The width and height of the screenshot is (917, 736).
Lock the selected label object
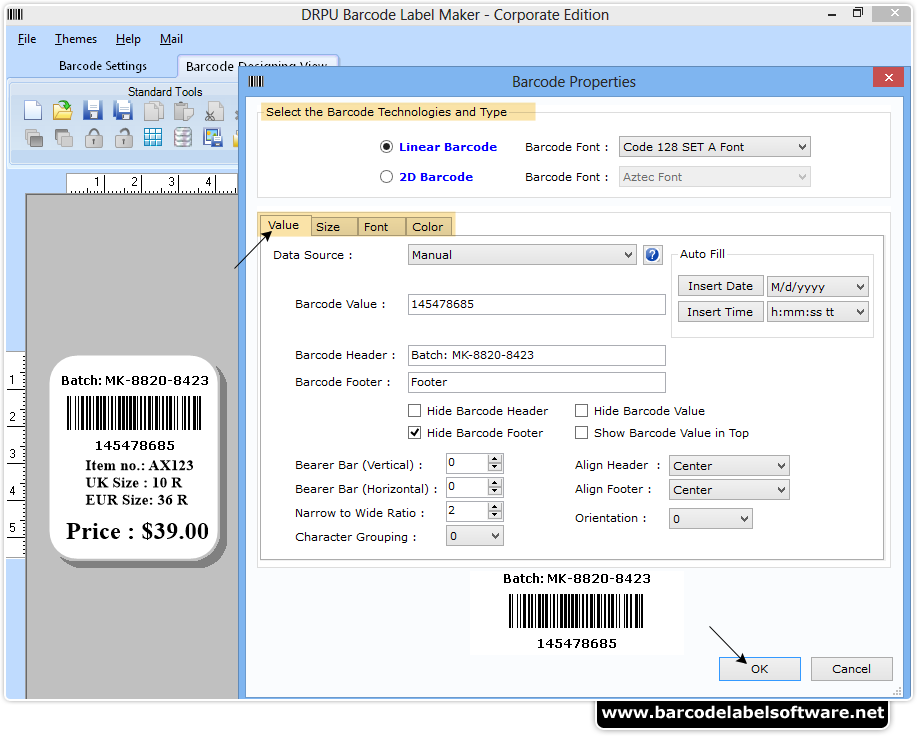point(92,136)
